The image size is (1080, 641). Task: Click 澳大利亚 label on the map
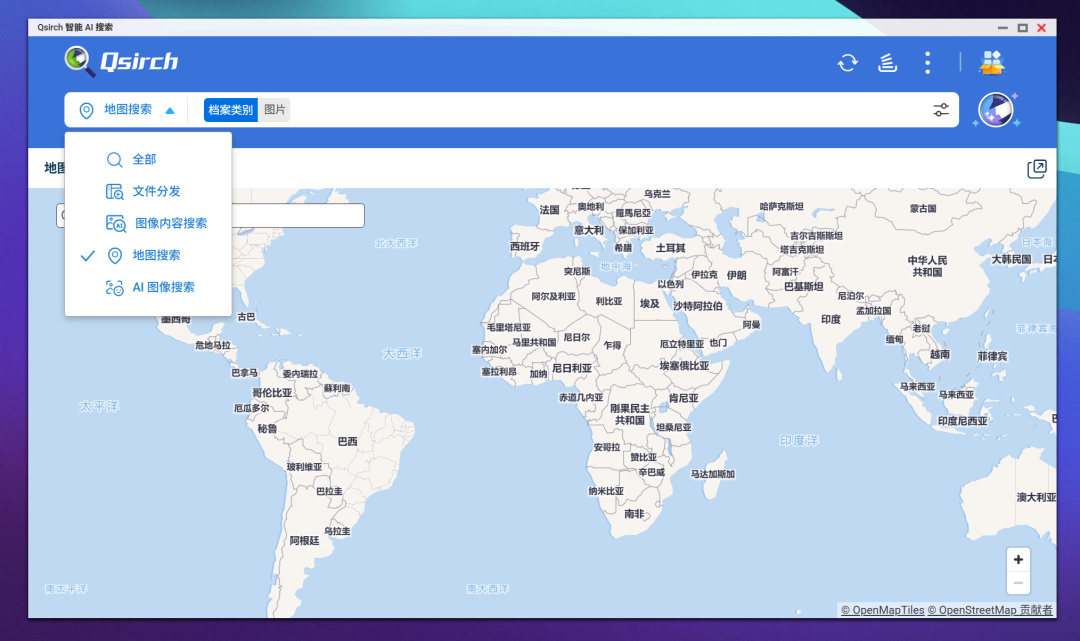tap(1037, 497)
